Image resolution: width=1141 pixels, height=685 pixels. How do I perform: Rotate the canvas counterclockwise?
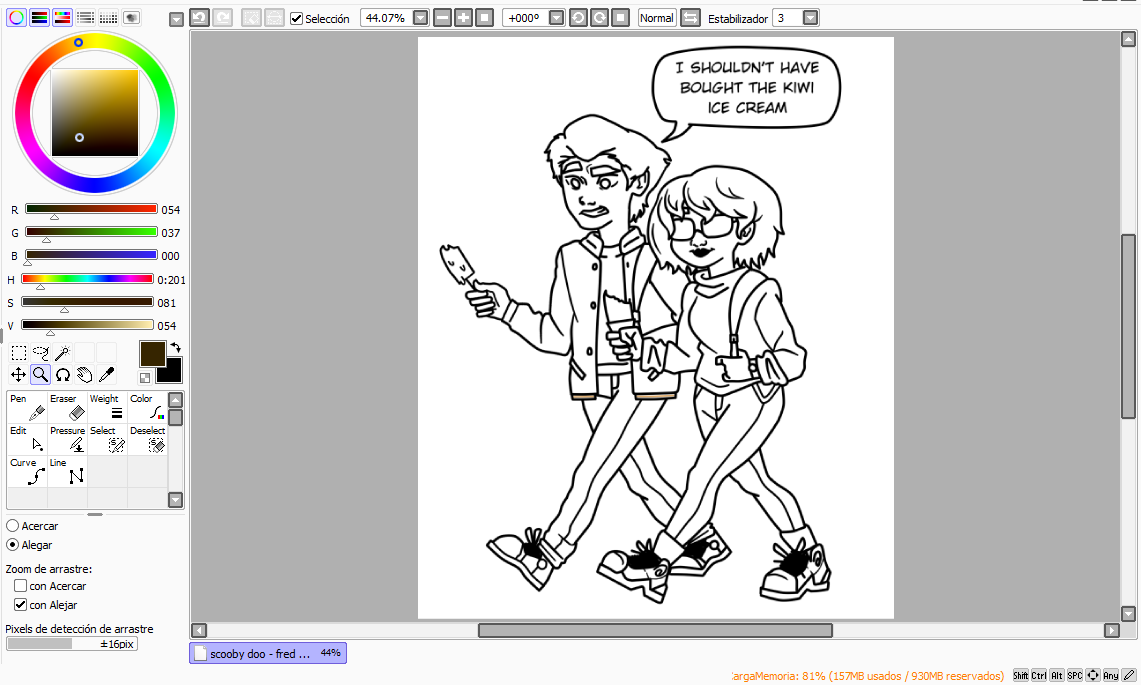coord(578,17)
